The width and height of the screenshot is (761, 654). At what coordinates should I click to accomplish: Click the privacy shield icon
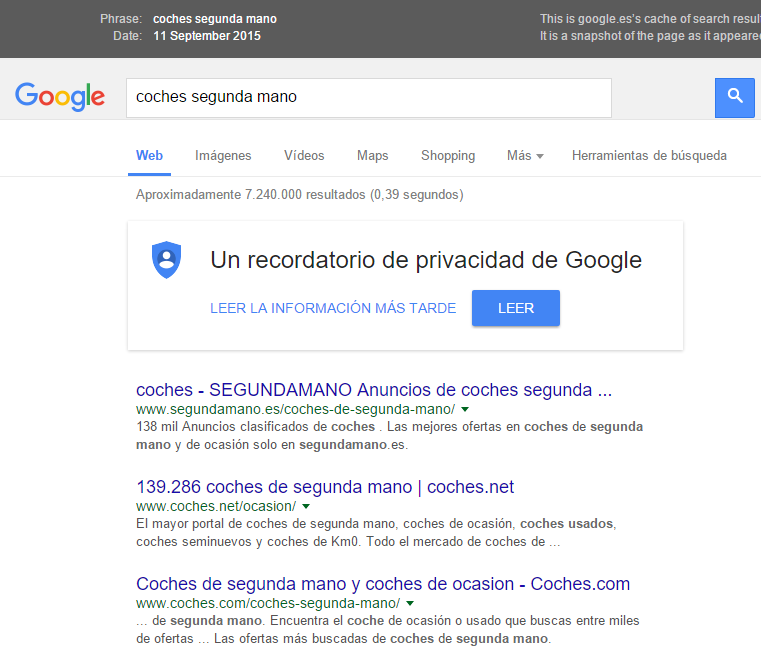point(166,260)
